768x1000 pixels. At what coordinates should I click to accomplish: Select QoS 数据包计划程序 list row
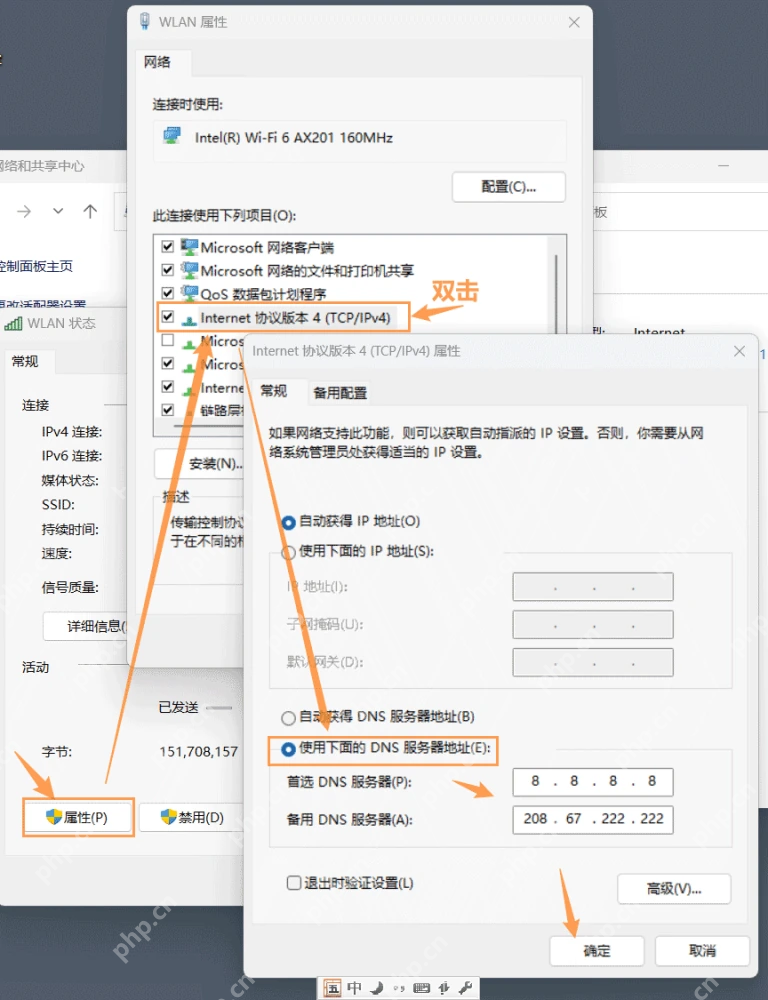[351, 293]
